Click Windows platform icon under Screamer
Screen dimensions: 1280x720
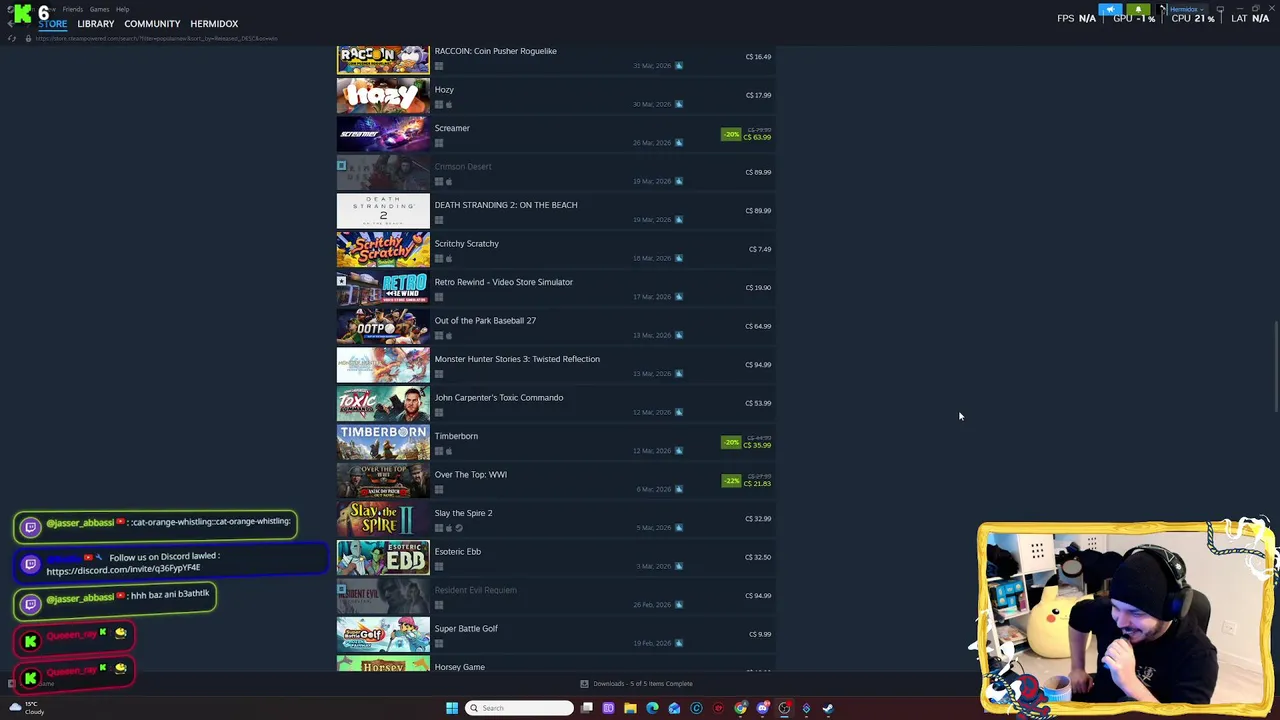click(x=439, y=143)
